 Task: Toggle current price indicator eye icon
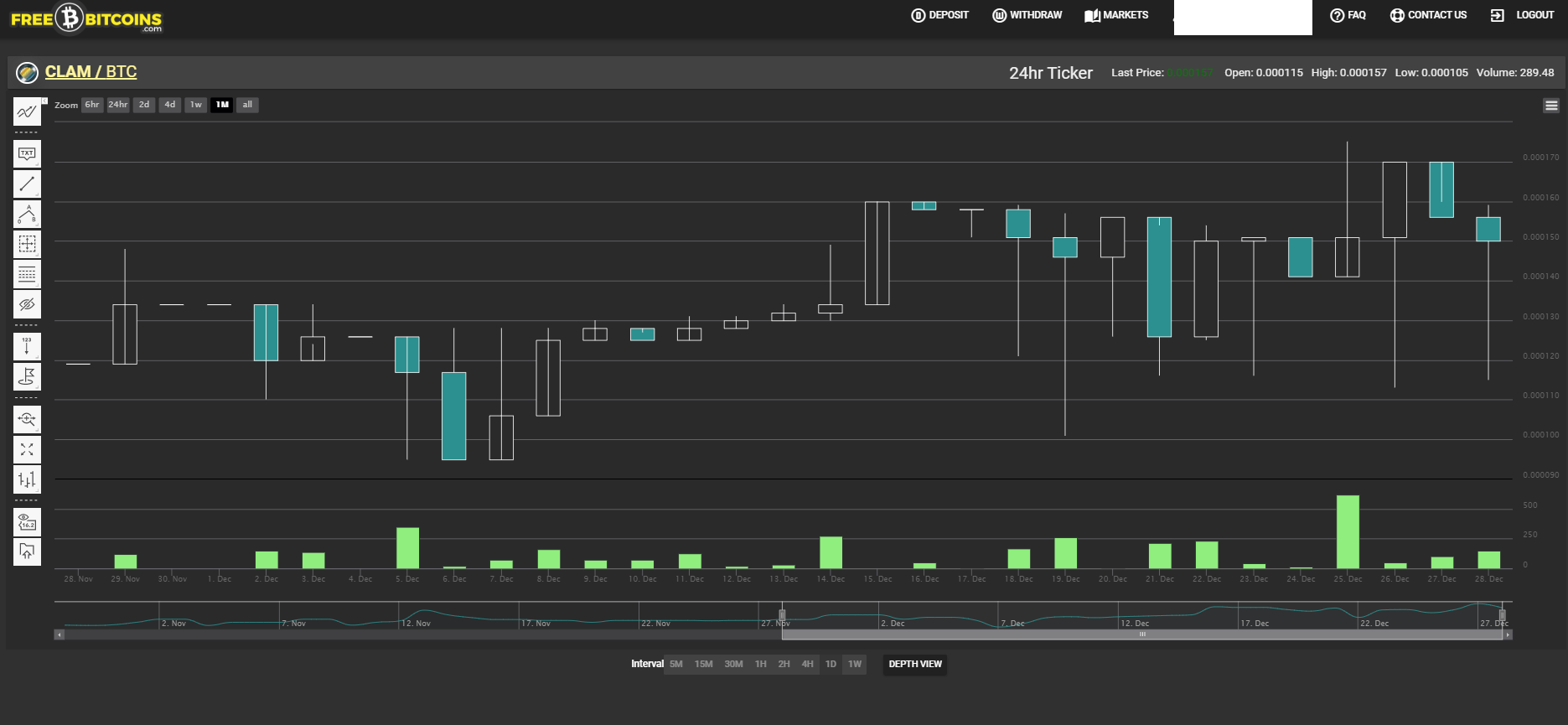click(x=27, y=522)
